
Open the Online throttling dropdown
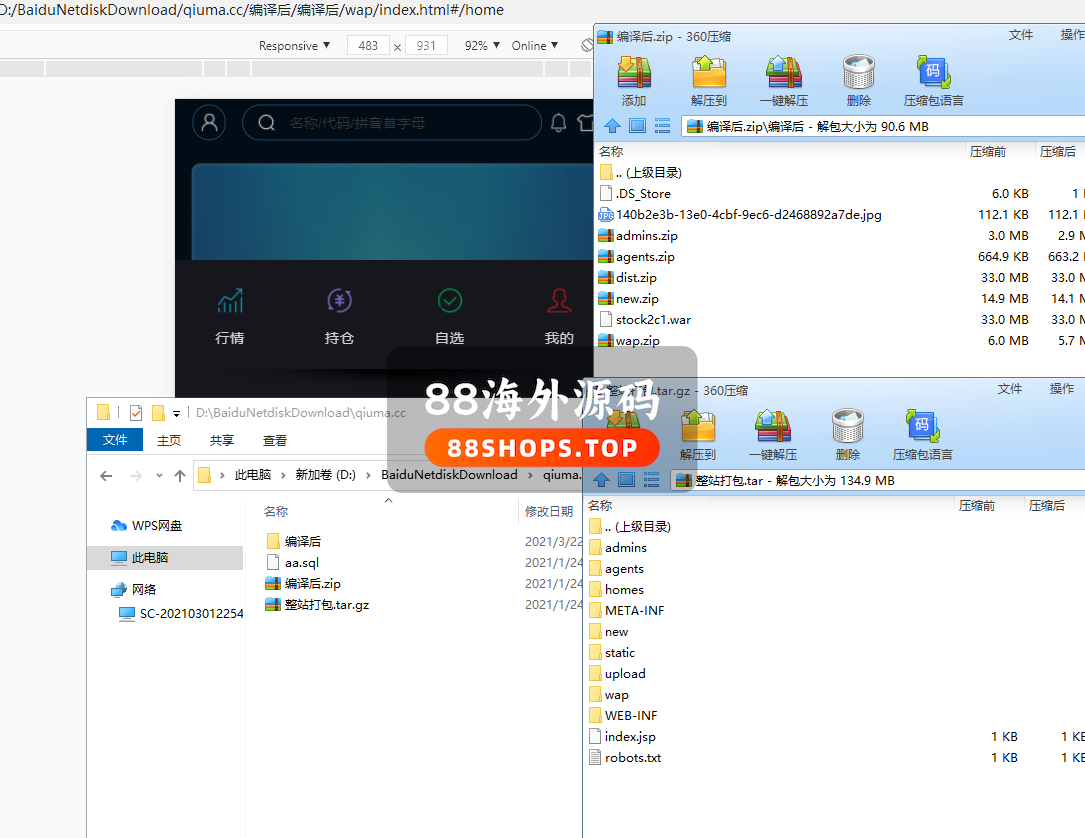click(x=535, y=46)
